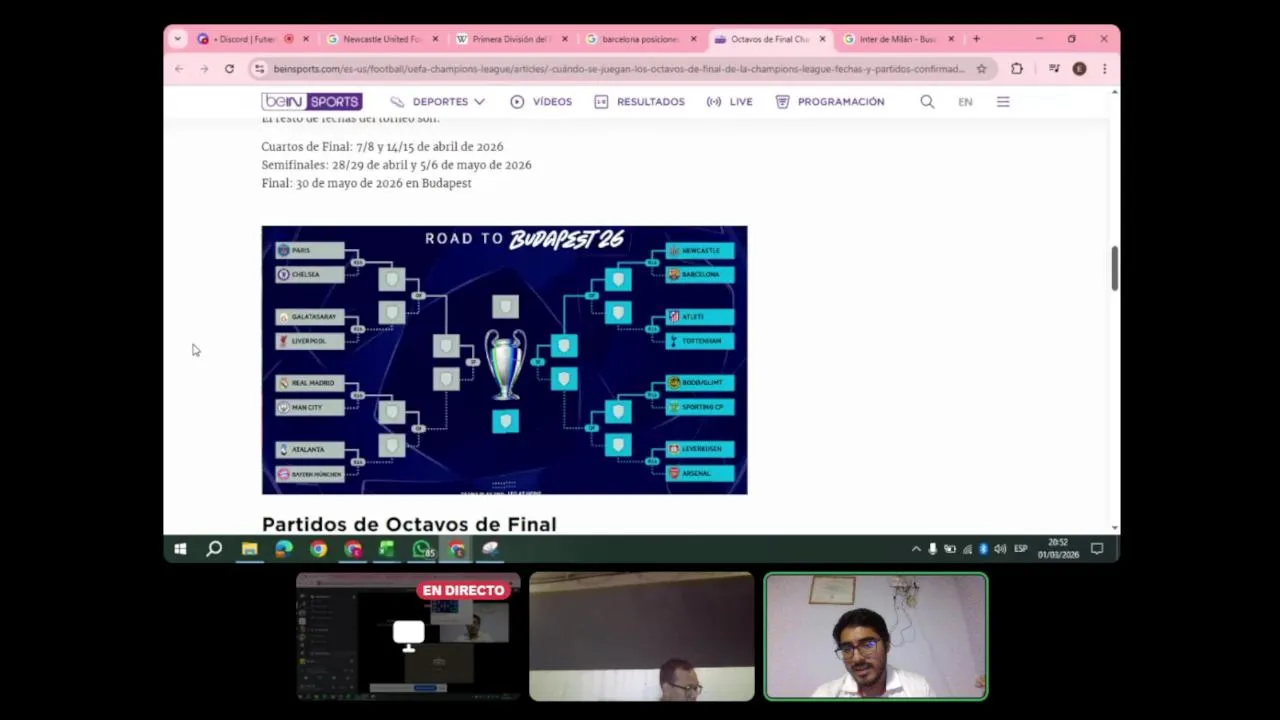The height and width of the screenshot is (720, 1280).
Task: Click the microphone icon in system tray
Action: point(933,549)
